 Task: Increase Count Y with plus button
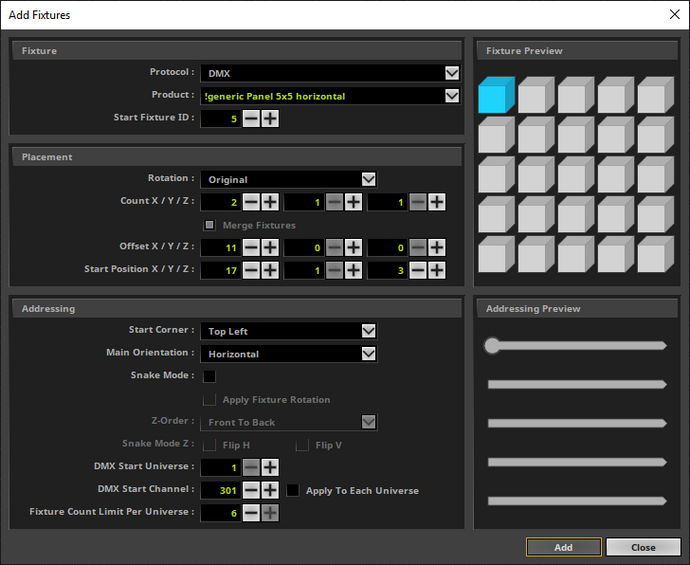point(353,202)
